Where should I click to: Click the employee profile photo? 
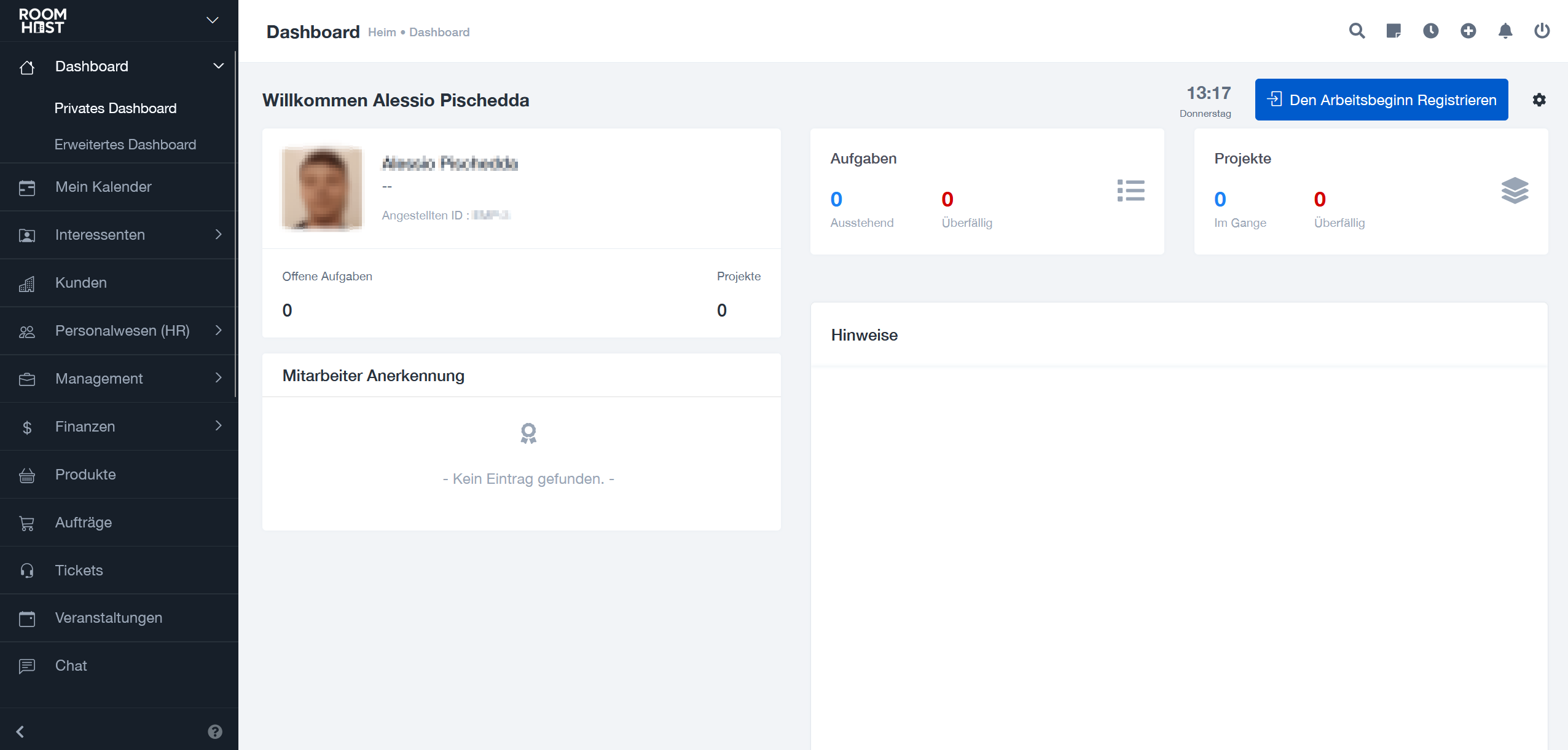pos(322,188)
